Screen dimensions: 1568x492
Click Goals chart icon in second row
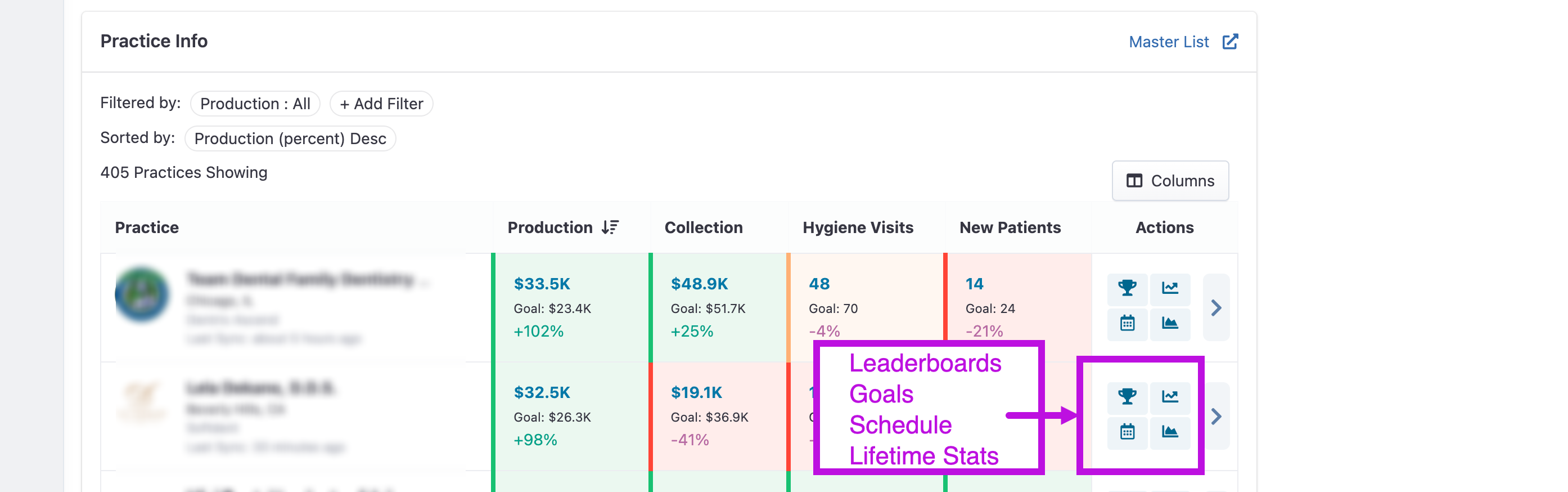click(x=1170, y=397)
